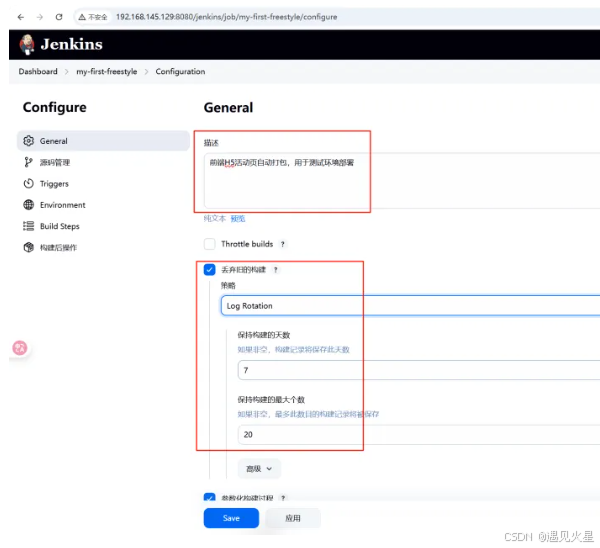
Task: Click the 策略 label
Action: (x=228, y=285)
